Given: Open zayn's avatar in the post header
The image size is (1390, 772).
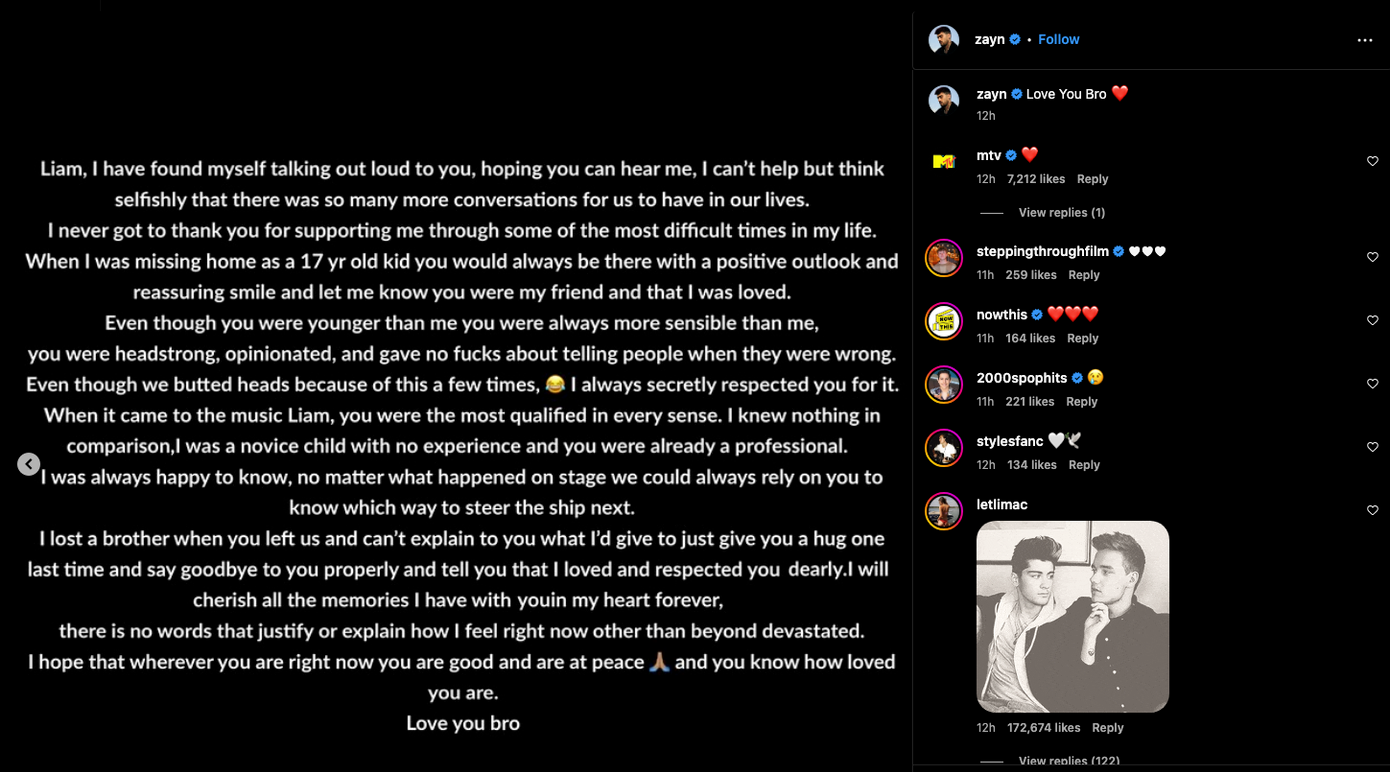Looking at the screenshot, I should [944, 40].
